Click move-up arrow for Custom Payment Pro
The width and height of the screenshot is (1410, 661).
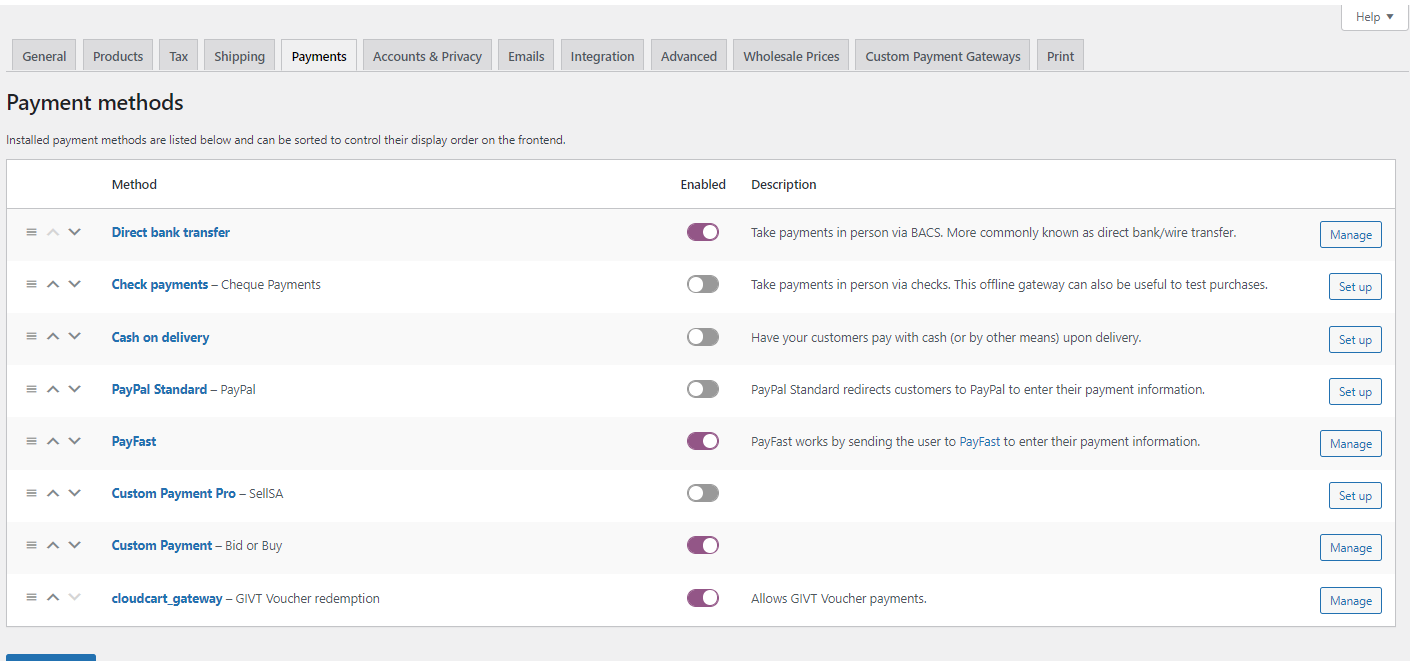coord(52,492)
